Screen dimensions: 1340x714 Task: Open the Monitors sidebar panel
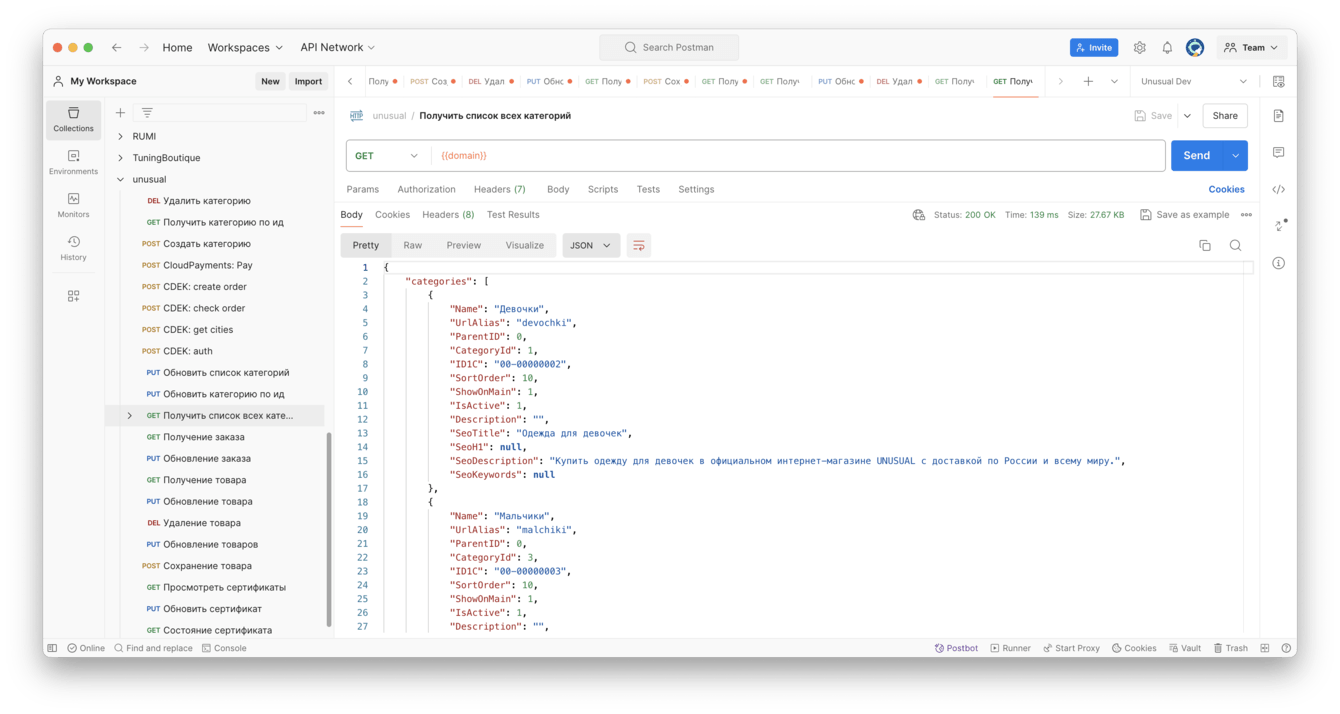(x=73, y=205)
